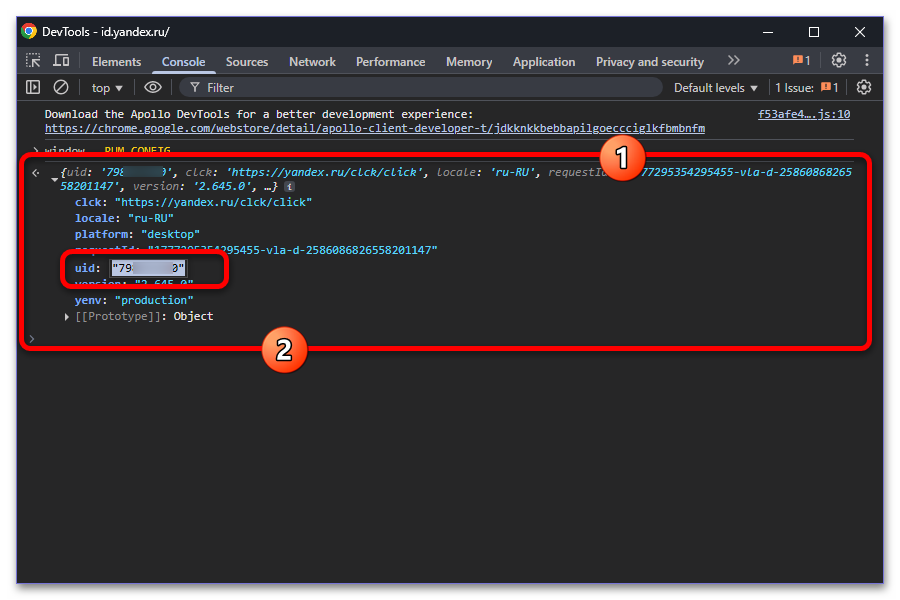Click the platform "desktop" value
Viewport: 900px width, 600px height.
(170, 234)
